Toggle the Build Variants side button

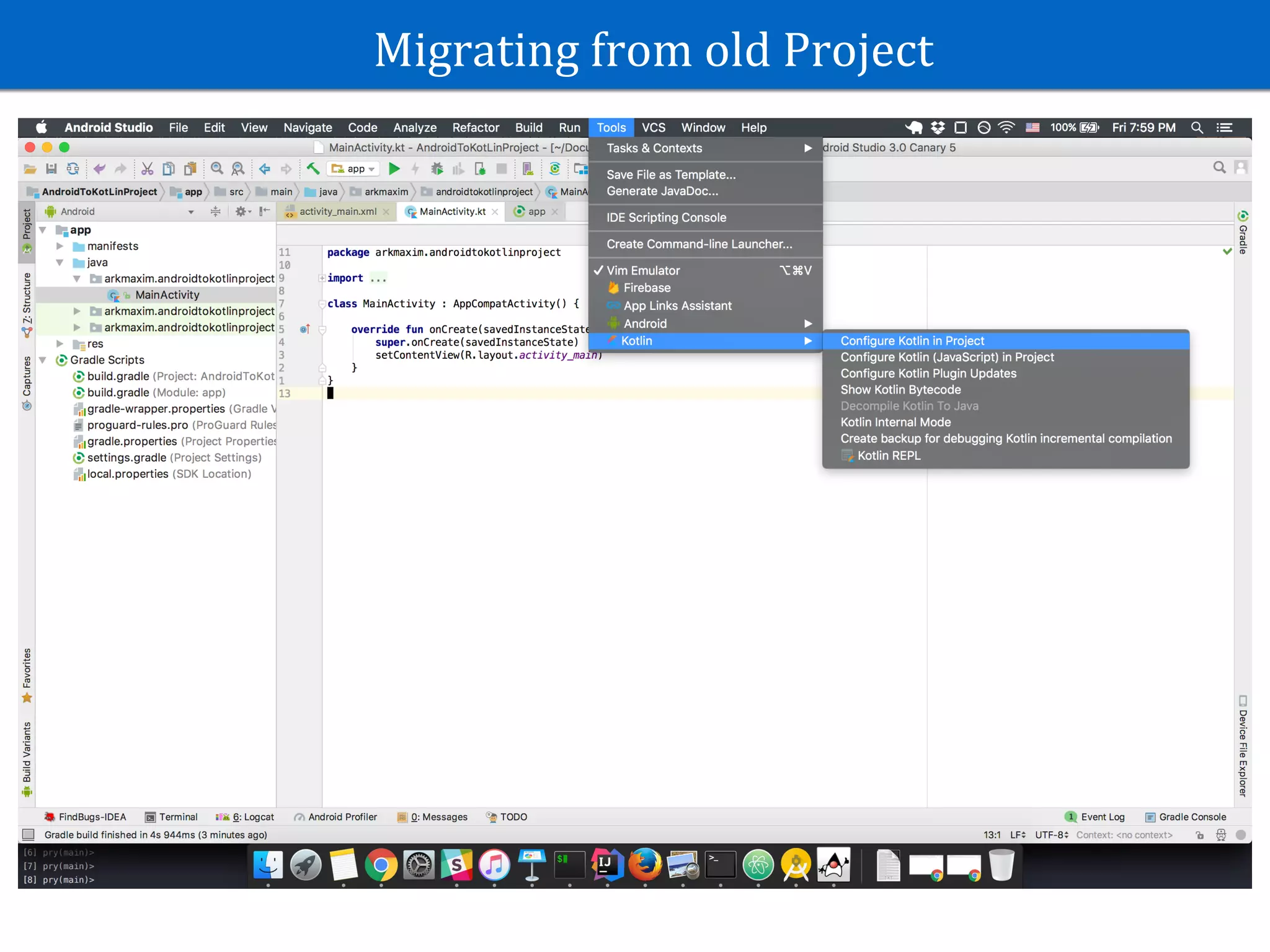[x=27, y=759]
